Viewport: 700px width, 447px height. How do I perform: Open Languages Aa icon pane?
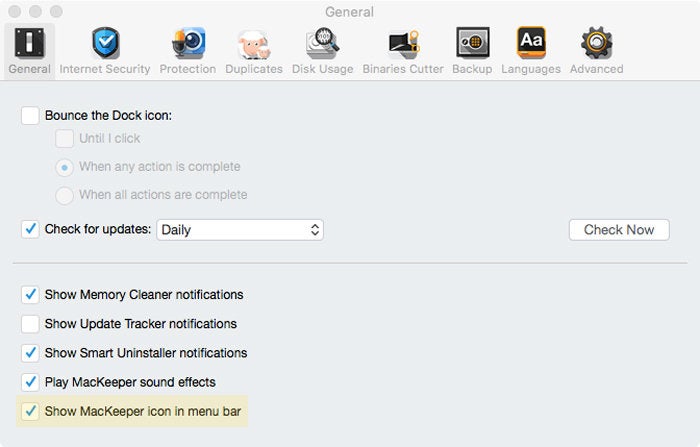[x=531, y=43]
